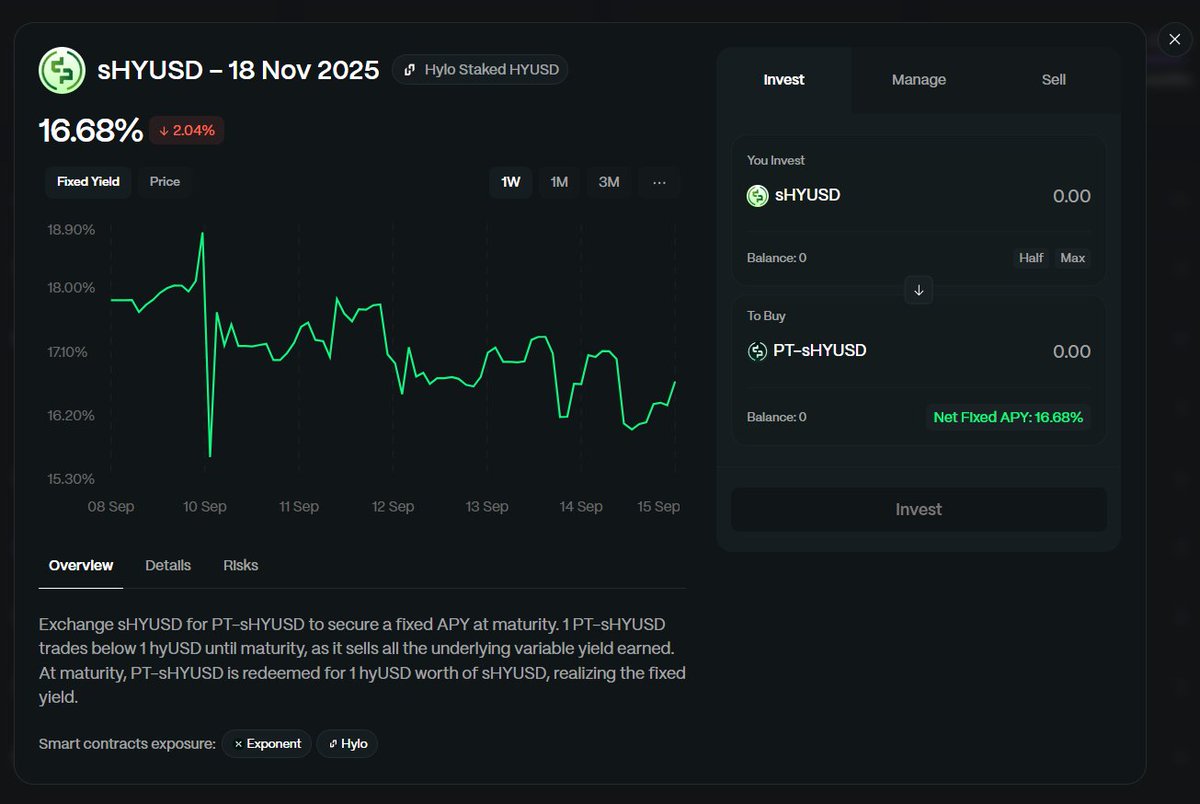Screen dimensions: 1200x804
Task: Click the sHYUSD token icon in You Invest
Action: [758, 196]
